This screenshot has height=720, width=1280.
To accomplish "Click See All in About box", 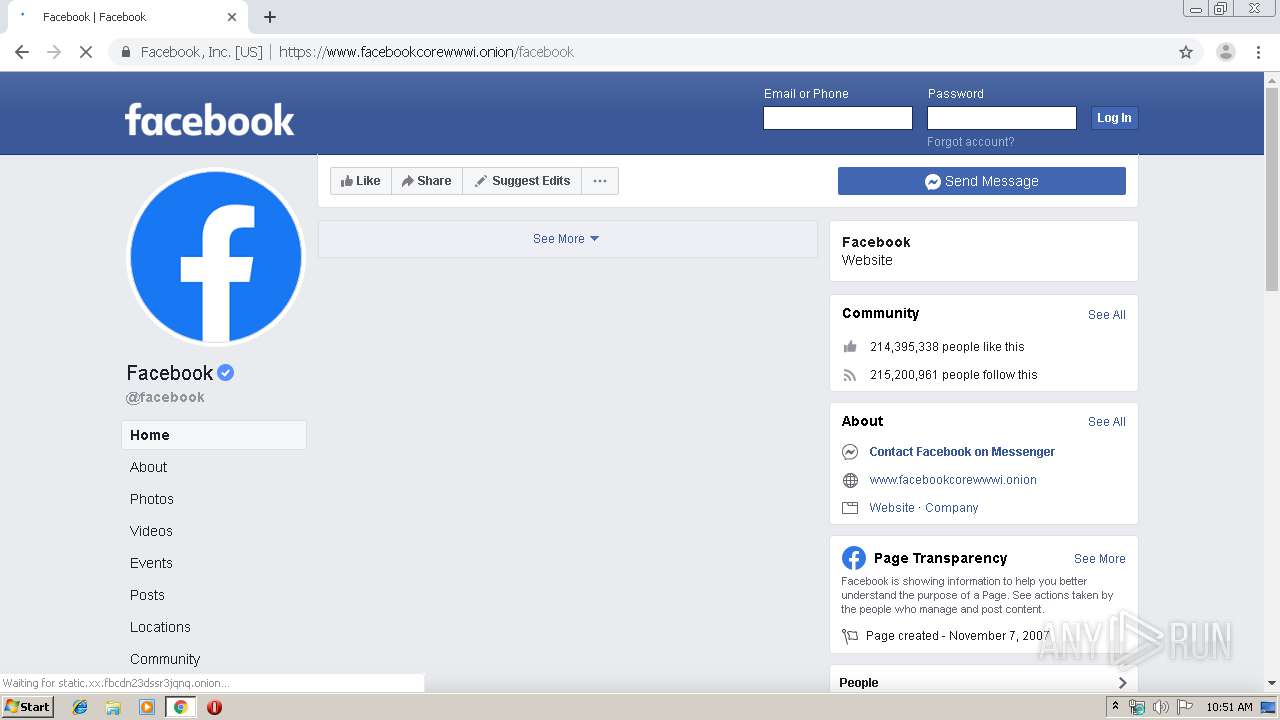I will tap(1107, 422).
